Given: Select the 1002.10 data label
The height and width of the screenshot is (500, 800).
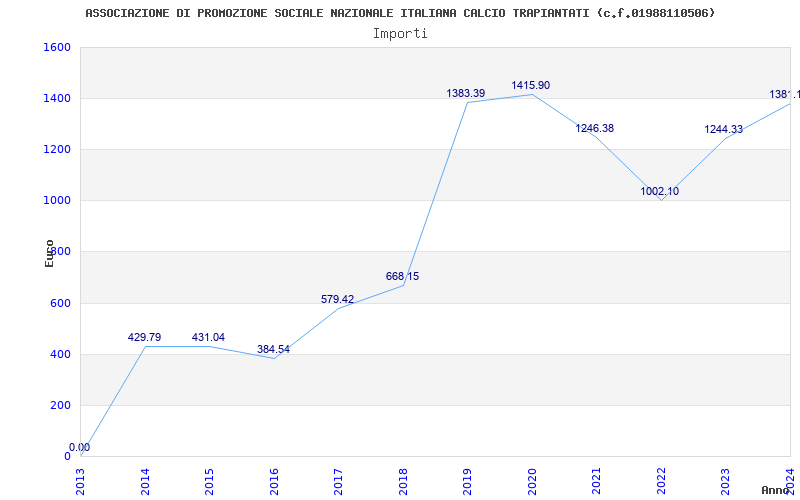Looking at the screenshot, I should coord(659,192).
